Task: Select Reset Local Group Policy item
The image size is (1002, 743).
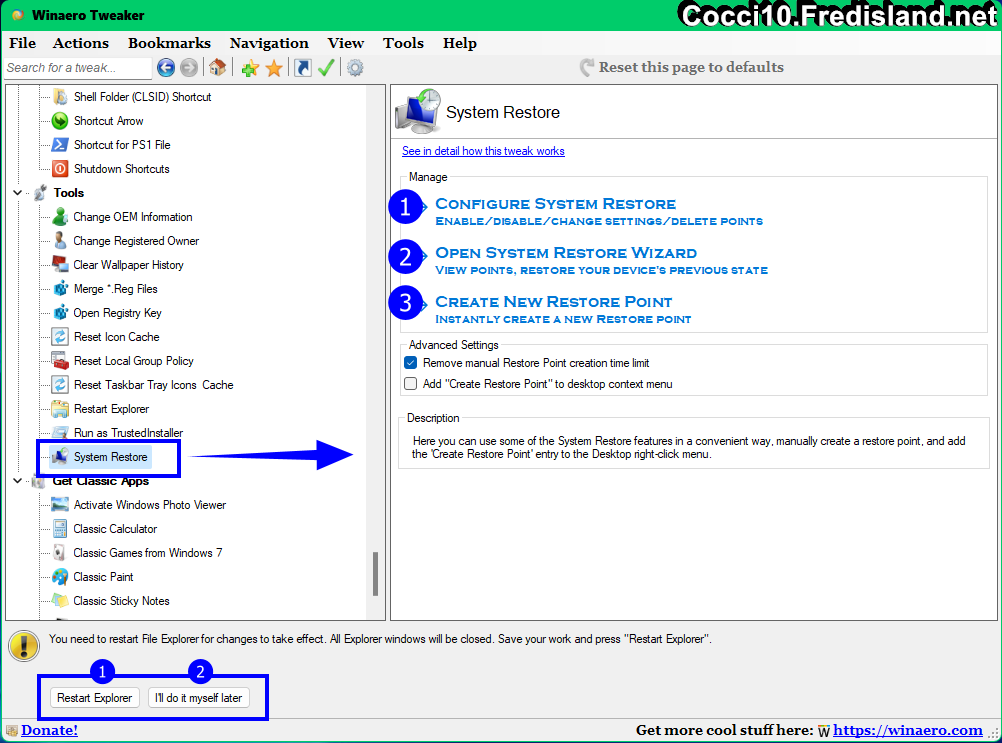Action: tap(134, 361)
